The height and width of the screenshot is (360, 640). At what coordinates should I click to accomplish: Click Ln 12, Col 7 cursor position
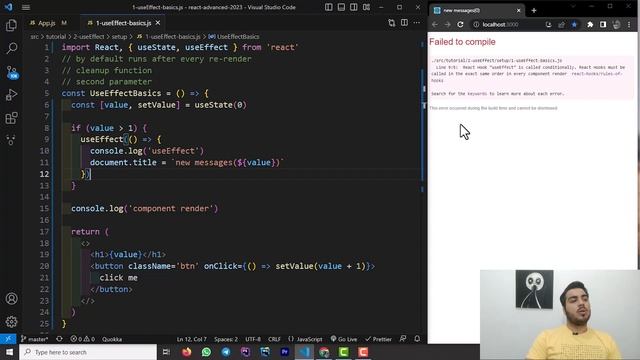point(191,339)
